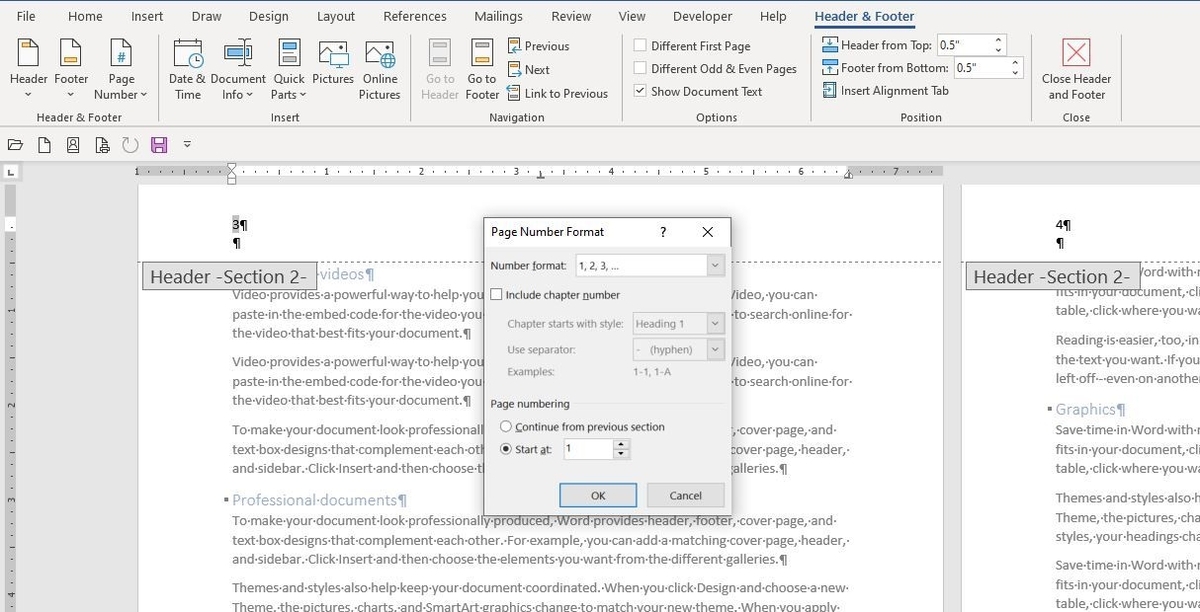Click Insert Alignment Tab
Screen dimensions: 1200x612
(x=885, y=90)
